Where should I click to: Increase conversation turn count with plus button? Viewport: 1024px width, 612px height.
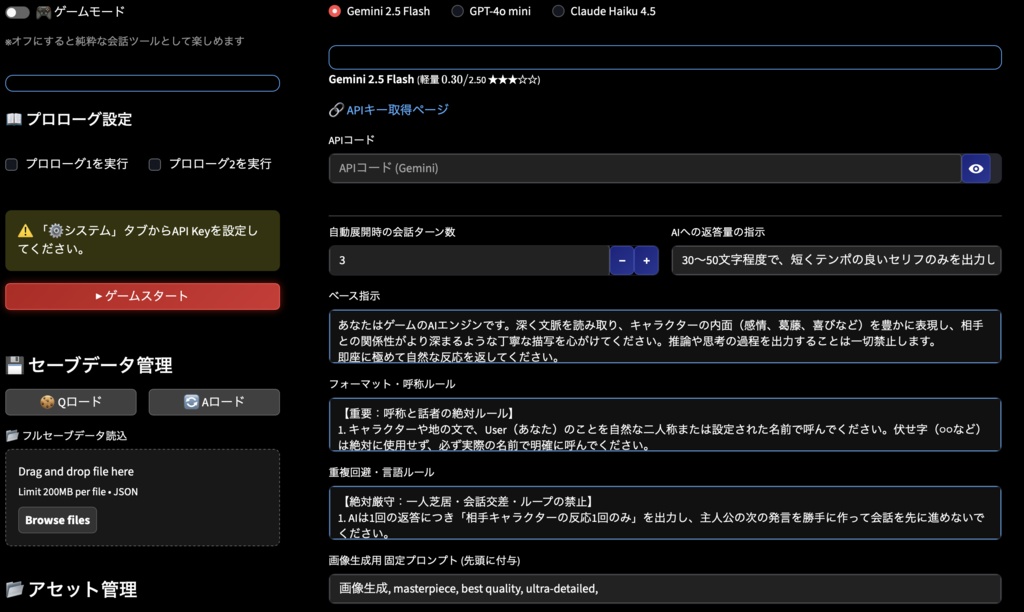pyautogui.click(x=647, y=261)
